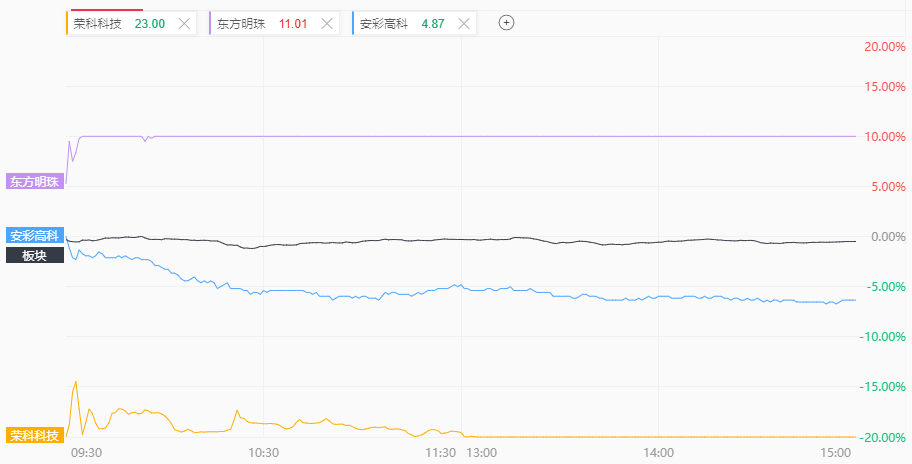Click the 10:30 time axis label
The image size is (912, 464).
(x=262, y=453)
